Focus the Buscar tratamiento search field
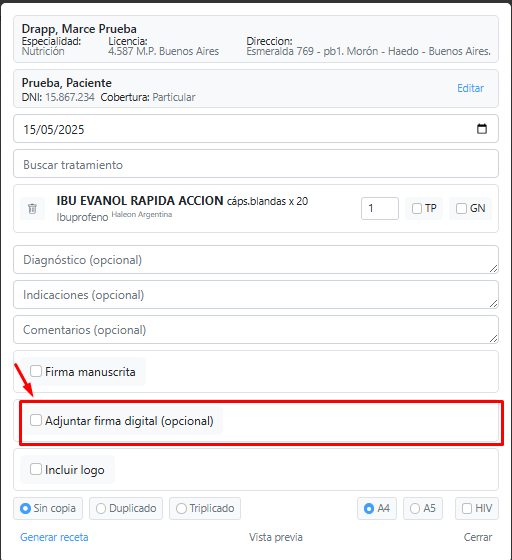Image resolution: width=512 pixels, height=560 pixels. point(256,164)
